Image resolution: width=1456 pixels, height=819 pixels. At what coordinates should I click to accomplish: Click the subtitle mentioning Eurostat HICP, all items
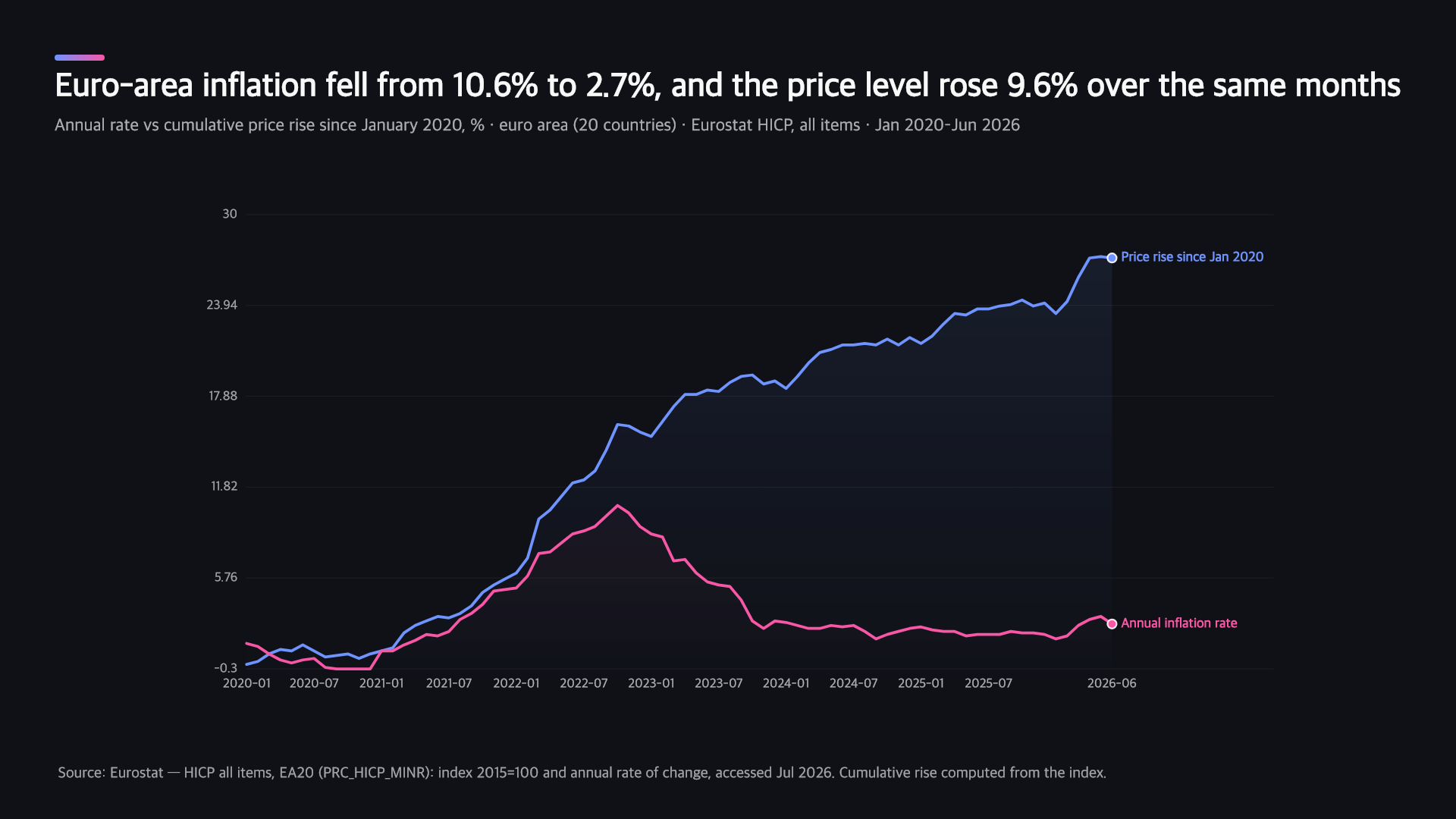point(537,125)
